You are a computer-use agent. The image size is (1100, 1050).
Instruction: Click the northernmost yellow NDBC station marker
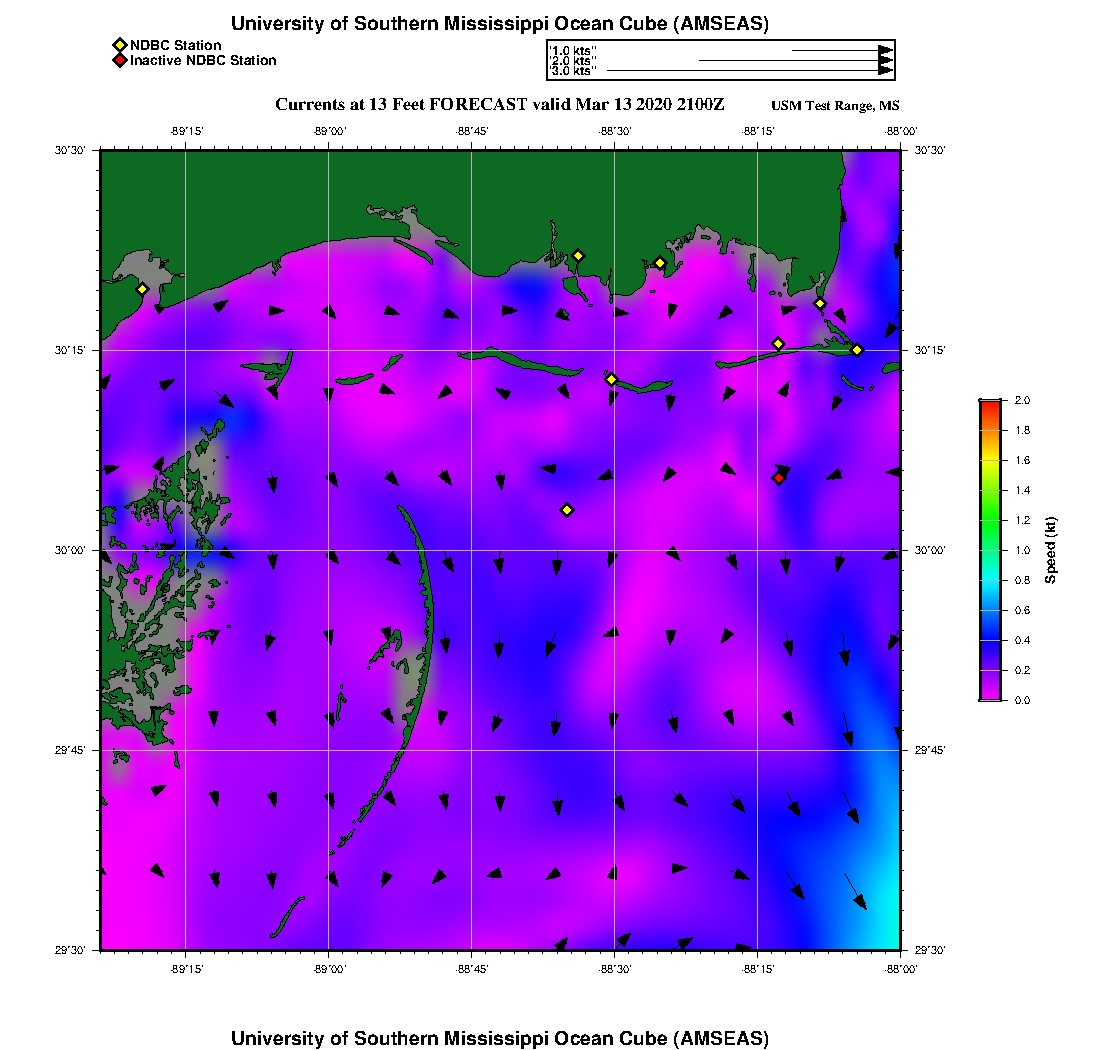[578, 255]
